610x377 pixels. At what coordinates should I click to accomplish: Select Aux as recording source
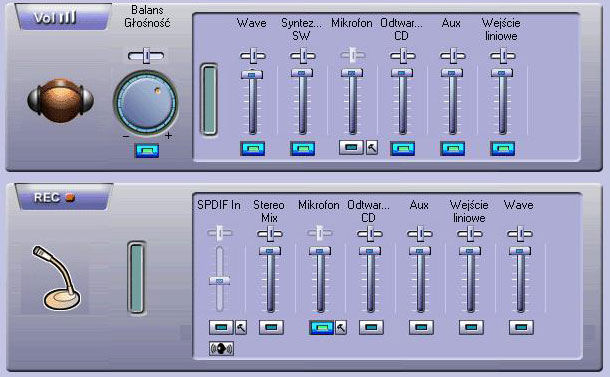(421, 328)
